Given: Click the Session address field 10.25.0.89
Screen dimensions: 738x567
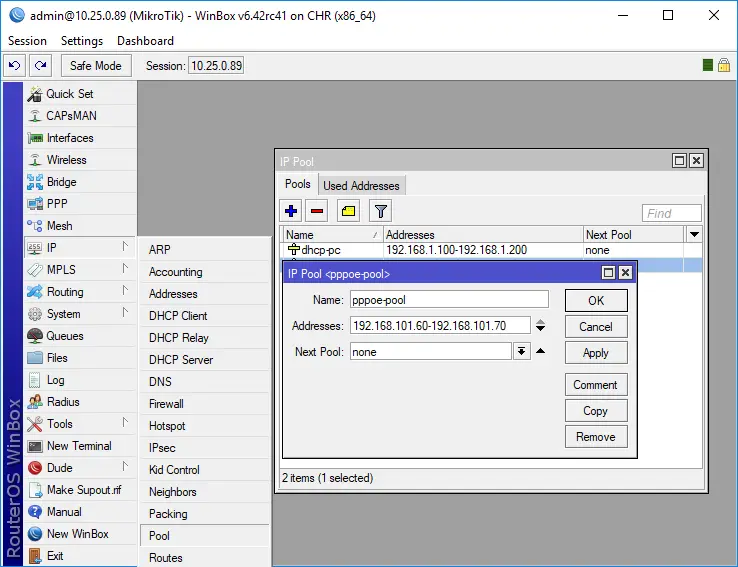Looking at the screenshot, I should 217,65.
